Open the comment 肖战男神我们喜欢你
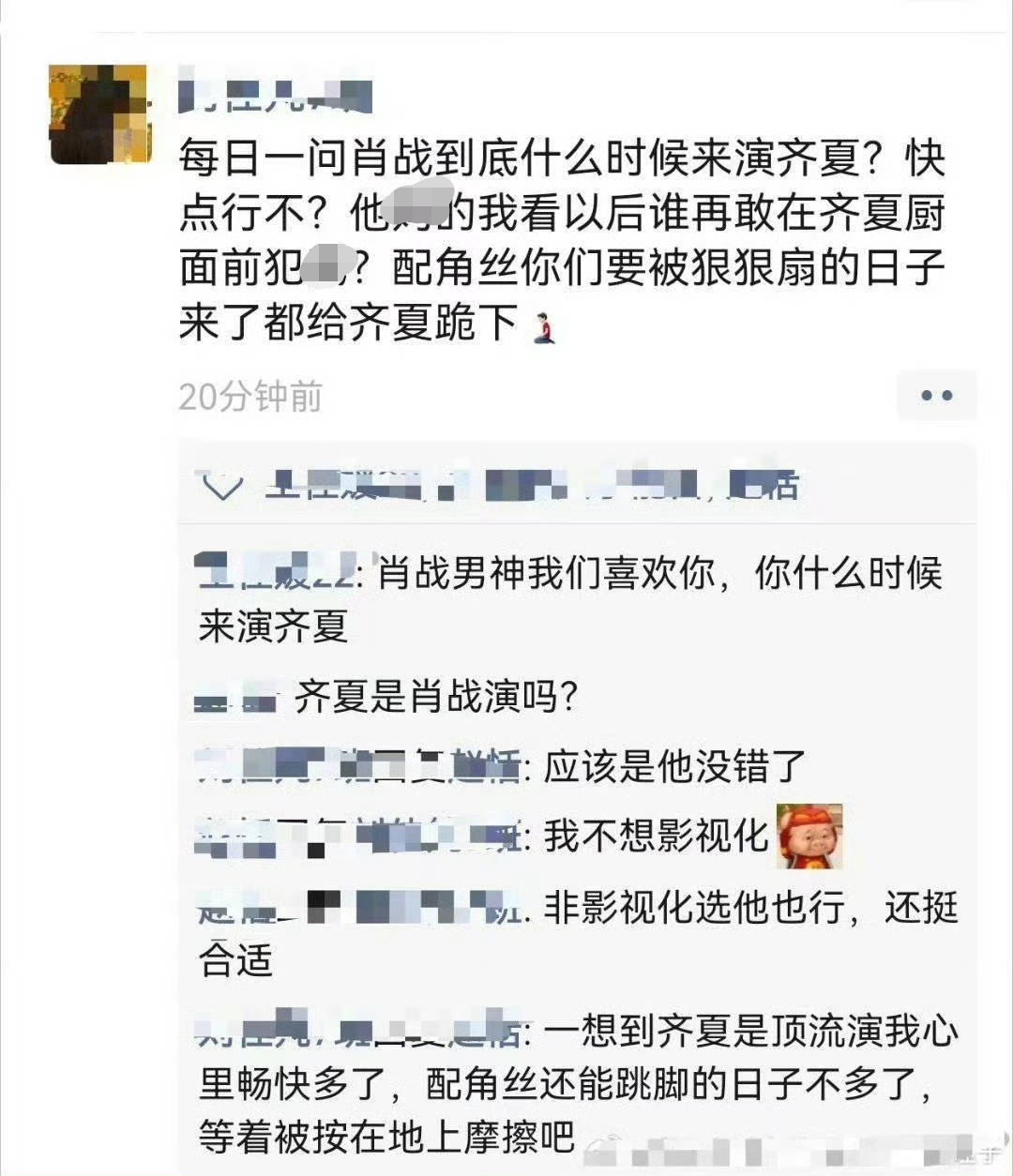 point(570,599)
